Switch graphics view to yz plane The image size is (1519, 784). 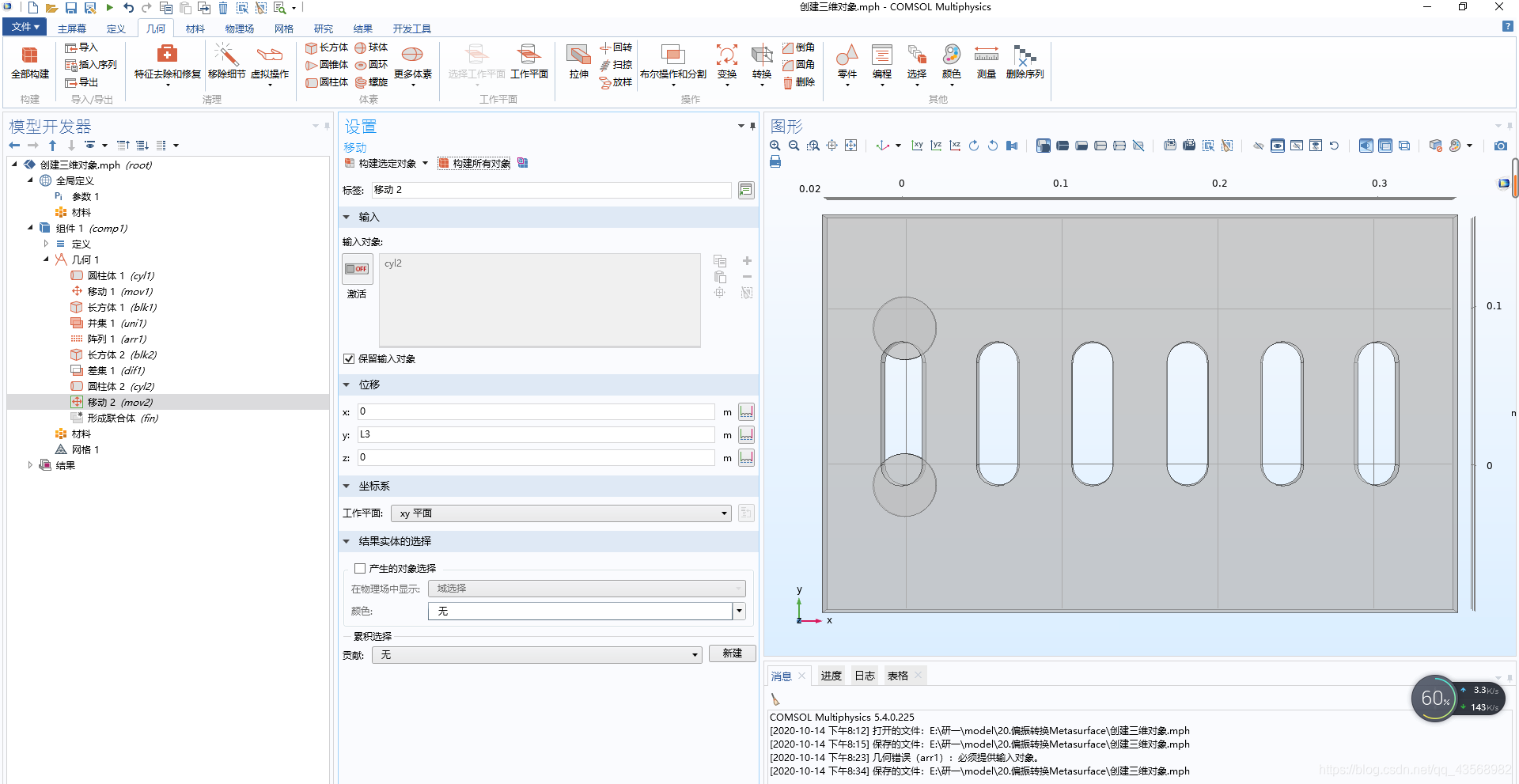(936, 146)
